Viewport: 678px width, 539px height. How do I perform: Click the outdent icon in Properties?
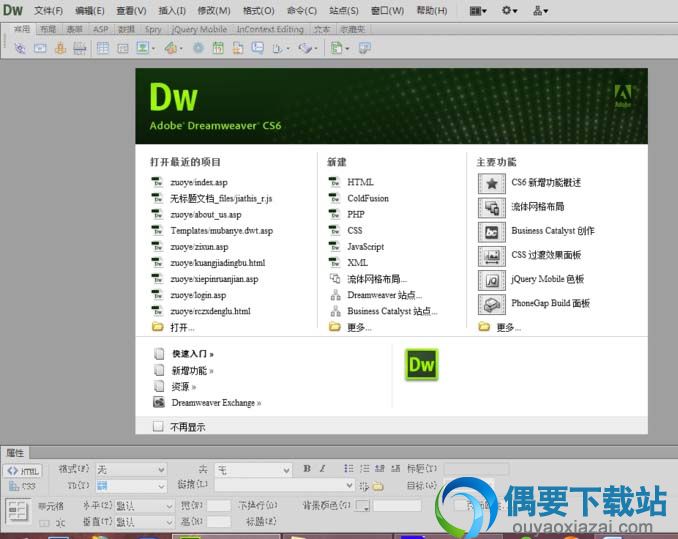tap(380, 469)
